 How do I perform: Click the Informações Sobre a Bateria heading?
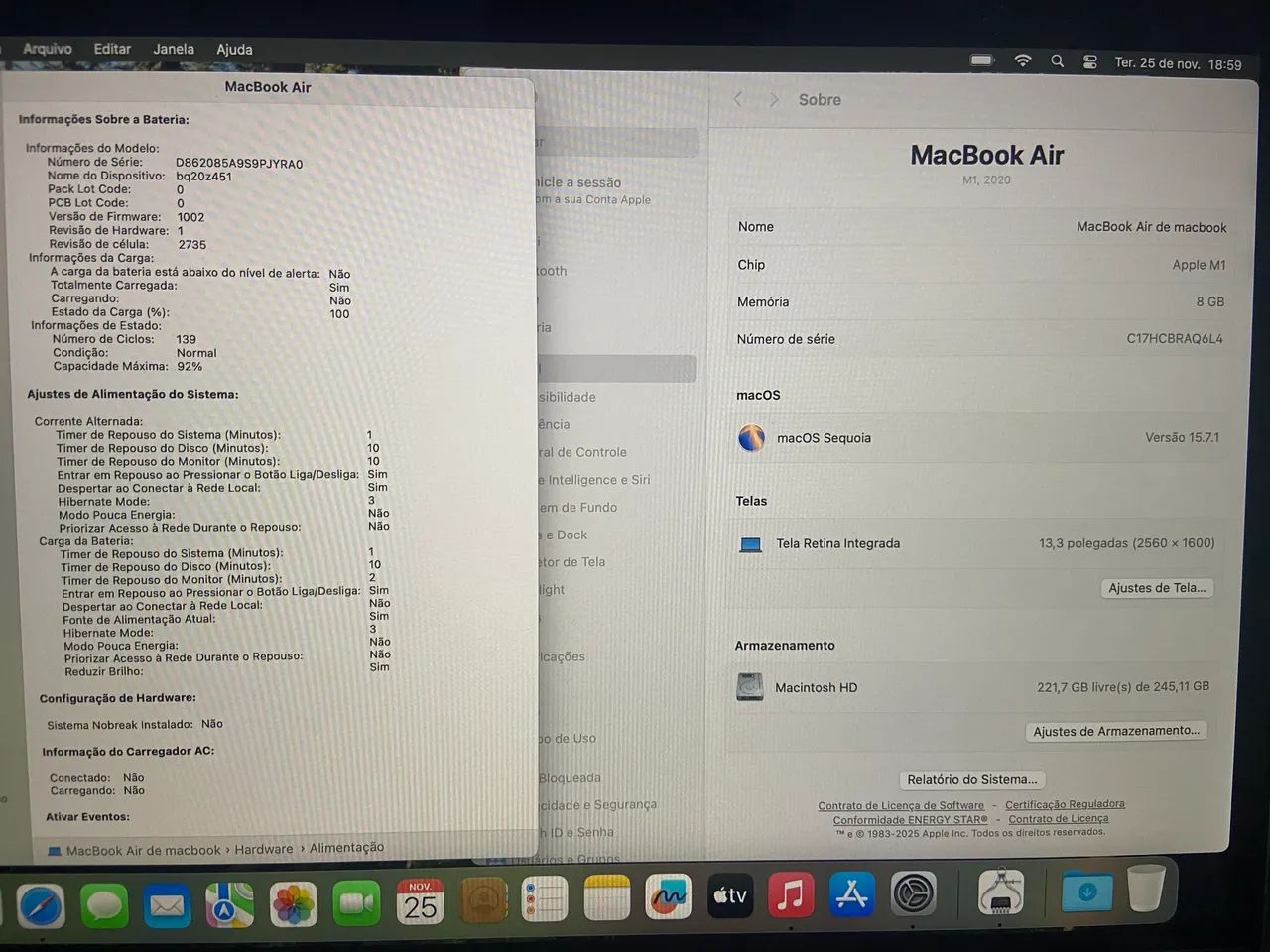point(103,120)
